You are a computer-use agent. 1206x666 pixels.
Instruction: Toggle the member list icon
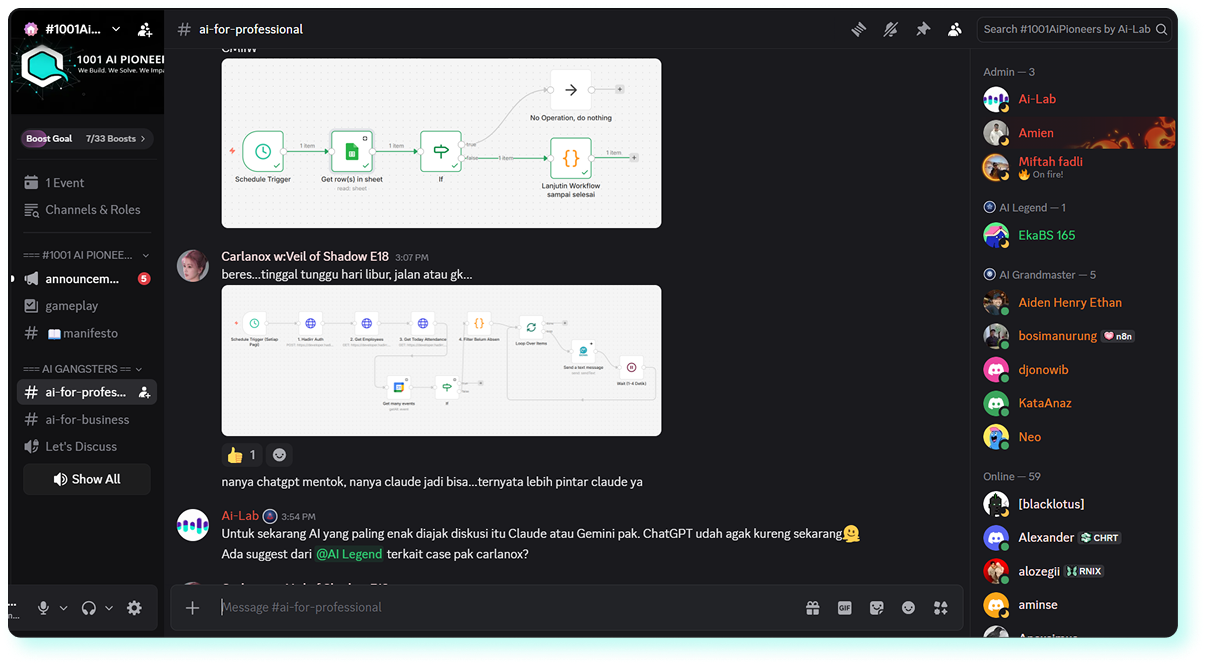pyautogui.click(x=955, y=30)
